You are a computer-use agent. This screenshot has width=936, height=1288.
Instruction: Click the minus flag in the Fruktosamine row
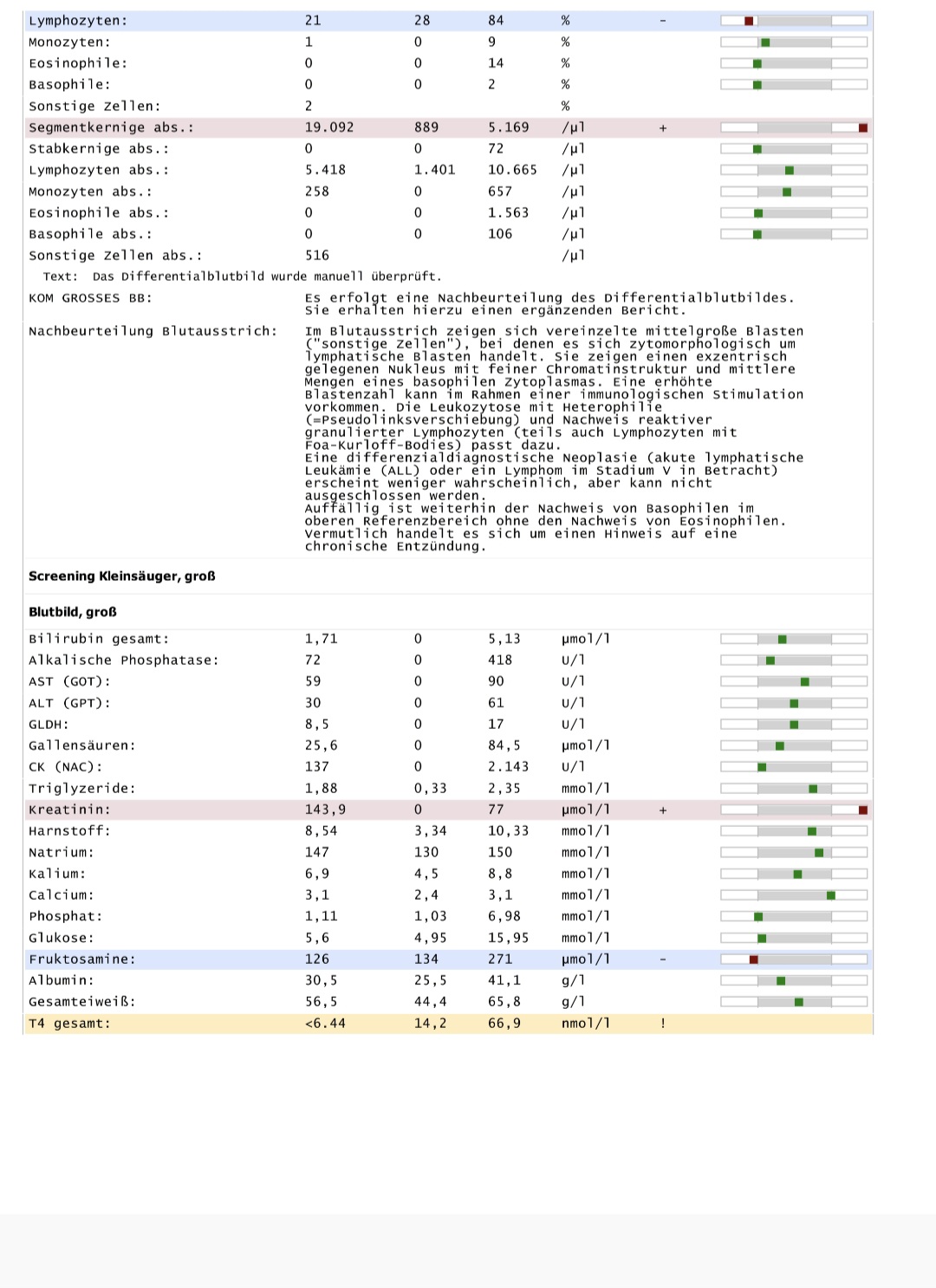663,959
